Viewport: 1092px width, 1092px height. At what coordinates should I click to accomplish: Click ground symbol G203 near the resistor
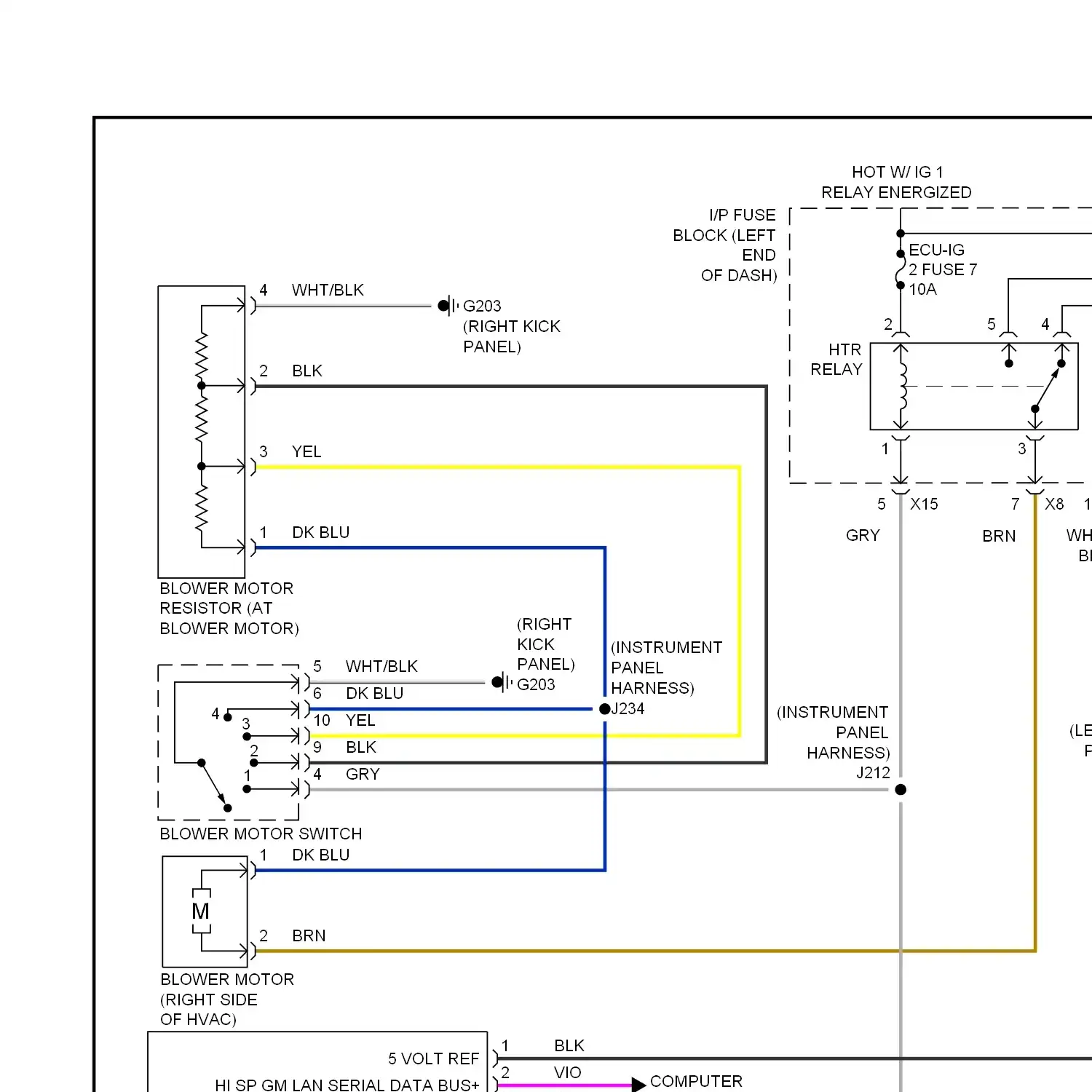448,306
